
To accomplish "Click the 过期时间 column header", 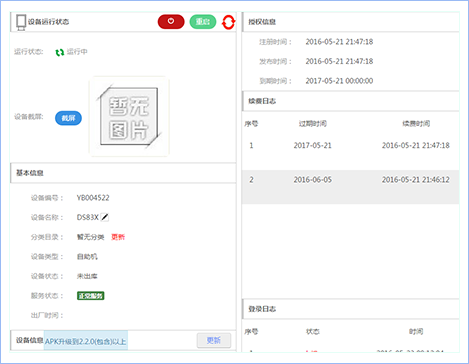I will pyautogui.click(x=313, y=124).
